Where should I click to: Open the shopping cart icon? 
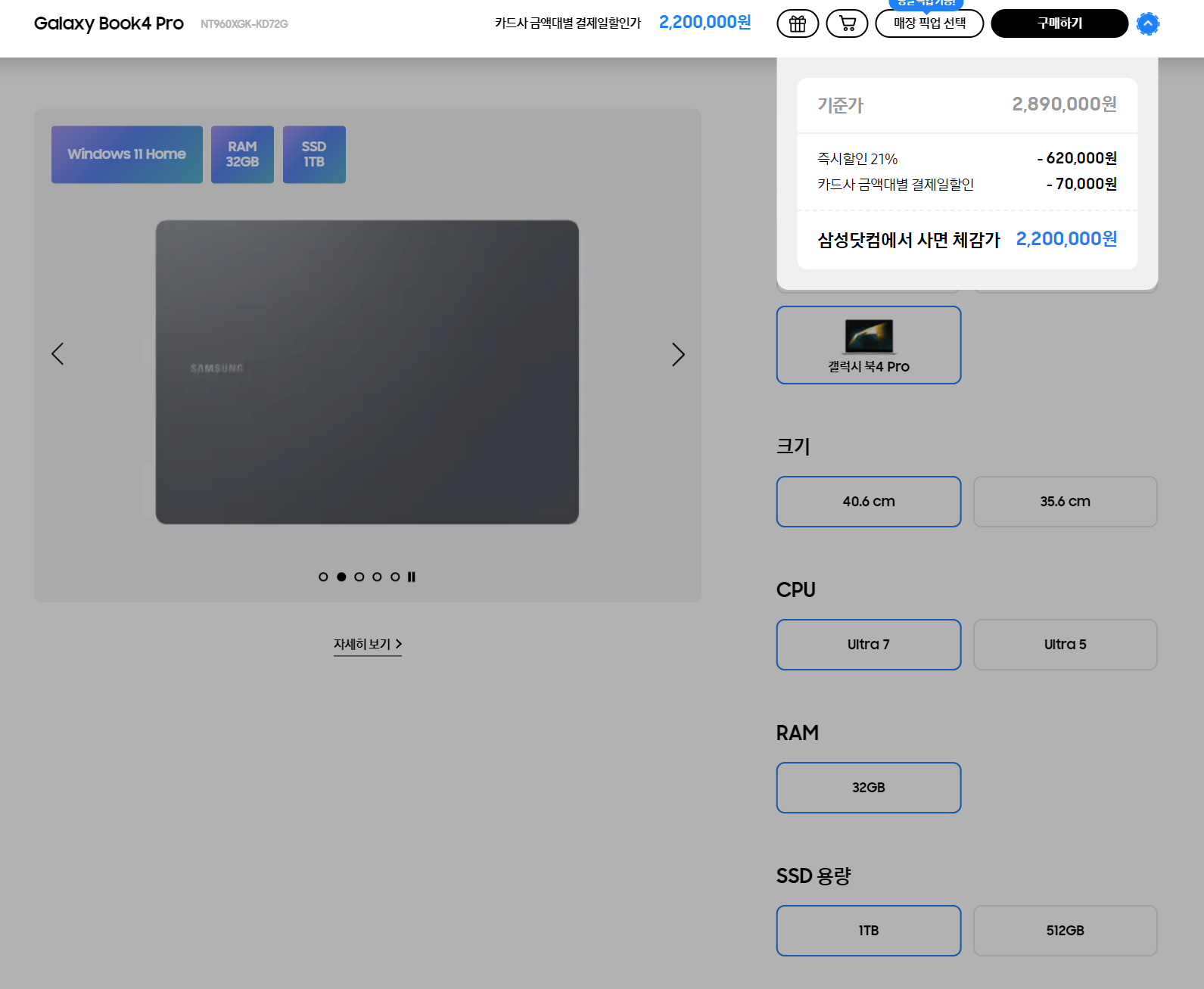(x=847, y=23)
